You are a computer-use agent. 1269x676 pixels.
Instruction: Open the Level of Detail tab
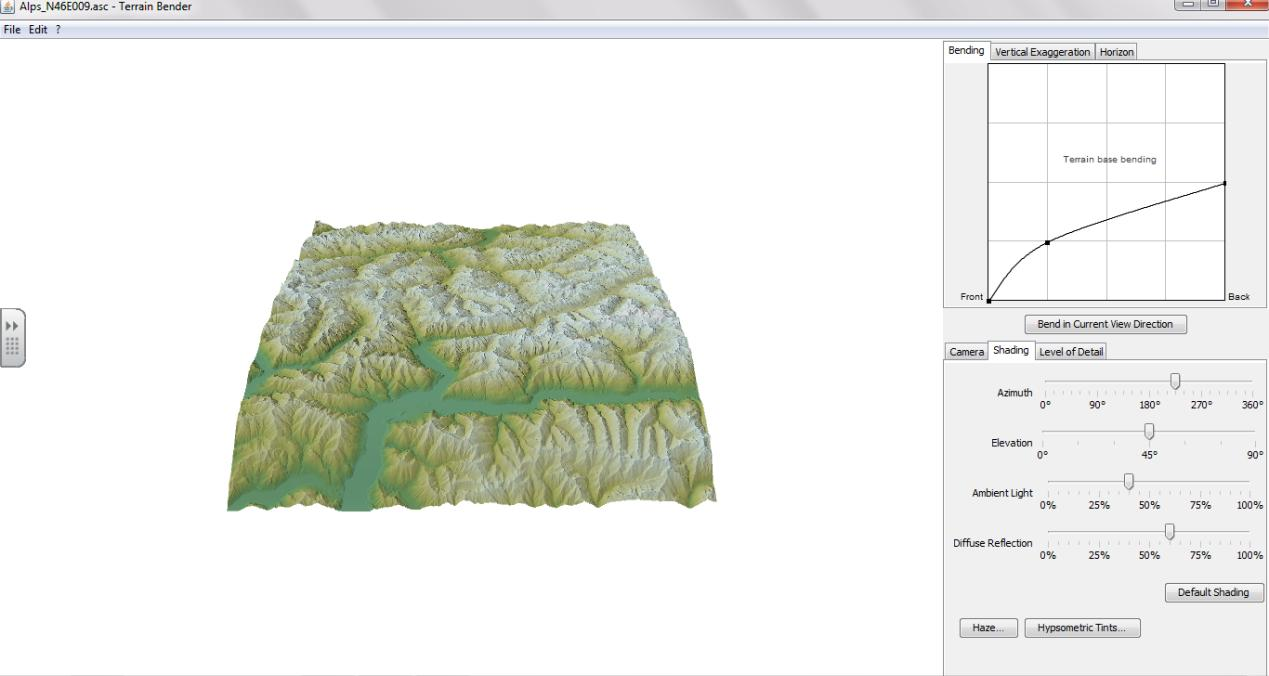point(1071,351)
